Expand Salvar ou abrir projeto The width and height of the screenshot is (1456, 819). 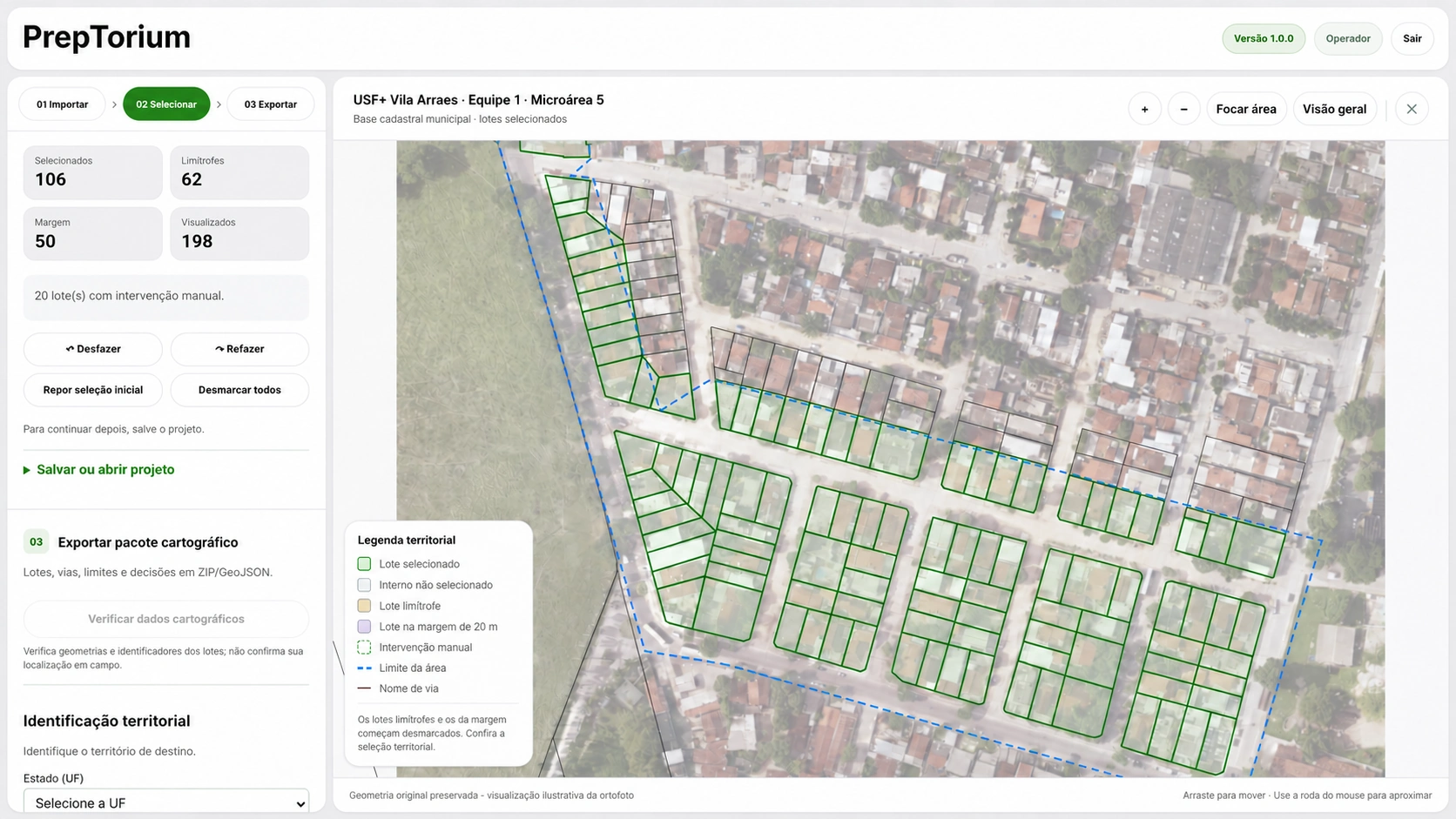[x=98, y=469]
